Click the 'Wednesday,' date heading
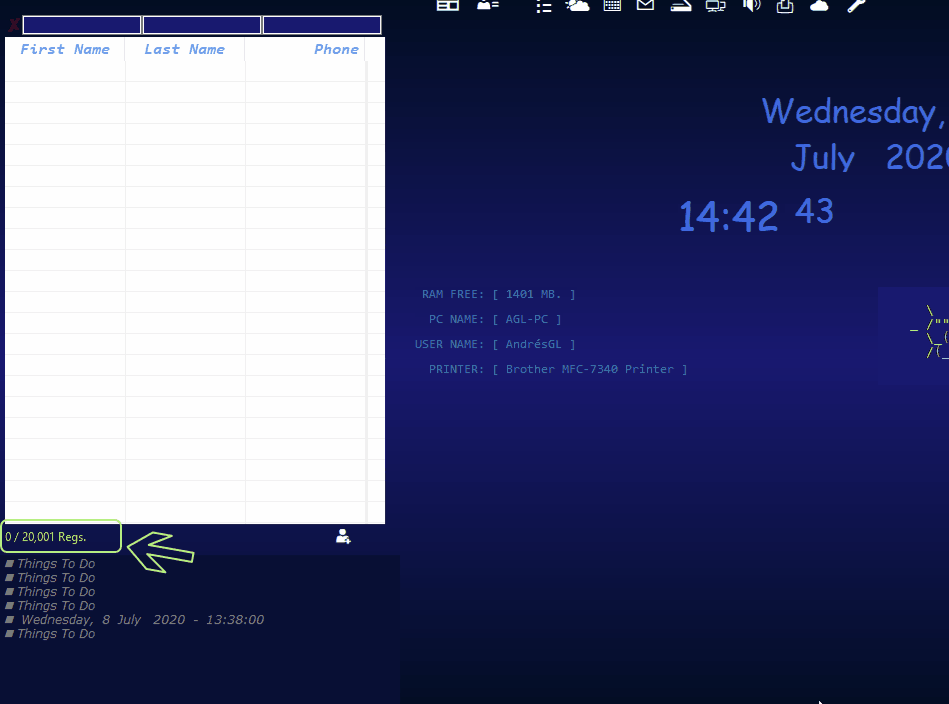This screenshot has width=949, height=704. [853, 112]
